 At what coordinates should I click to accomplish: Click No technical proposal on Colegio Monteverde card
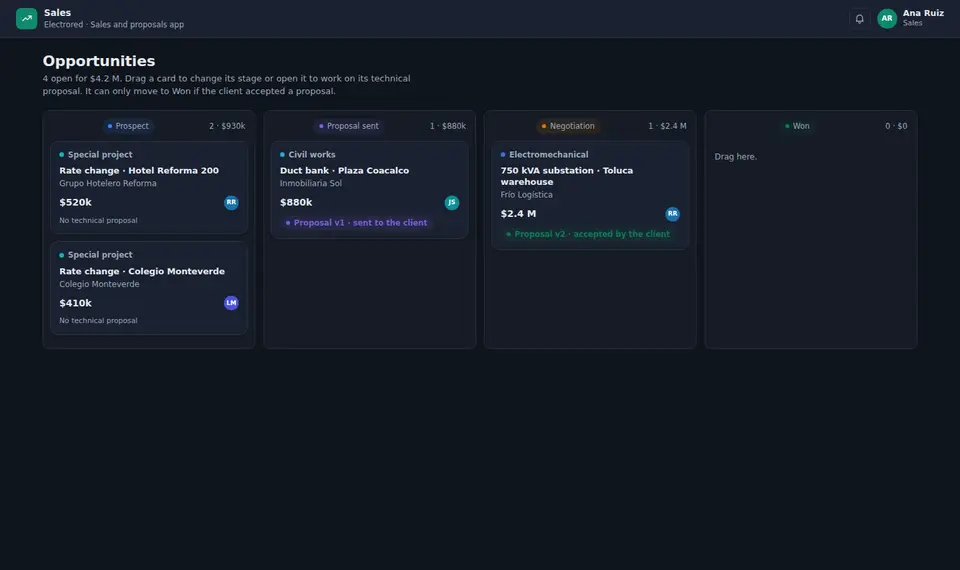coord(98,321)
